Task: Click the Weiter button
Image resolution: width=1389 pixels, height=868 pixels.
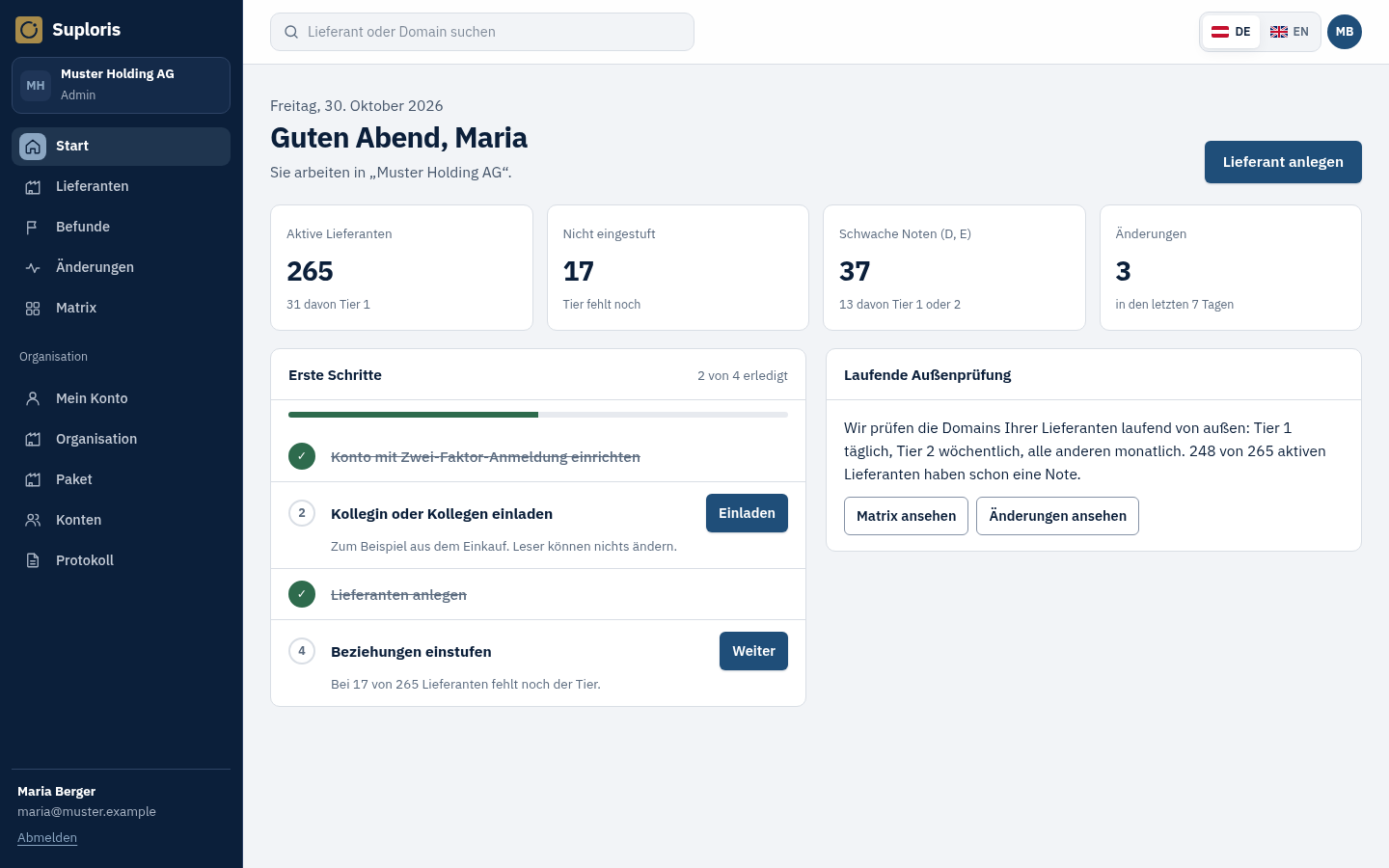Action: (753, 651)
